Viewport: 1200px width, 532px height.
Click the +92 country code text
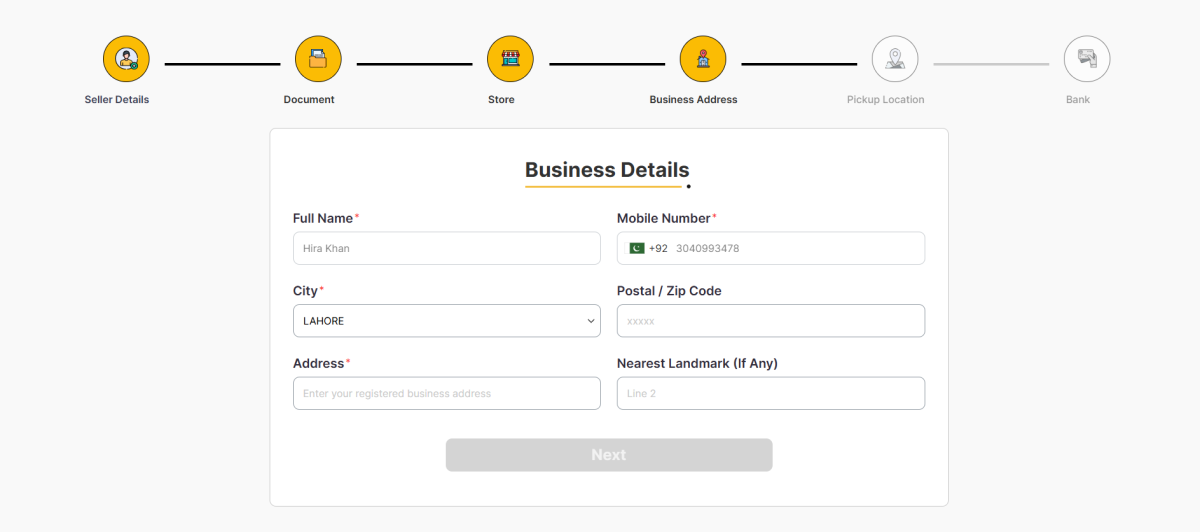(x=658, y=248)
